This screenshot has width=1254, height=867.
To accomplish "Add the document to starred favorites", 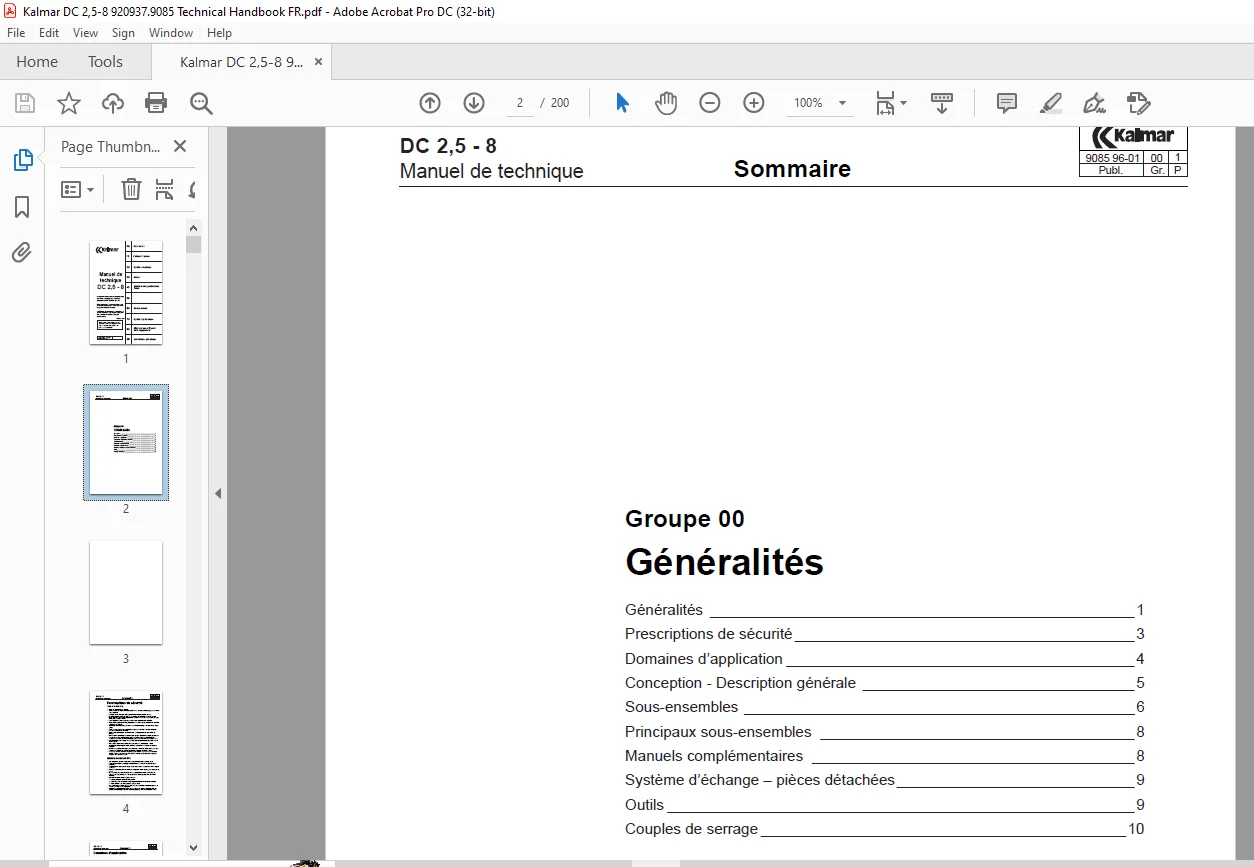I will (x=69, y=103).
